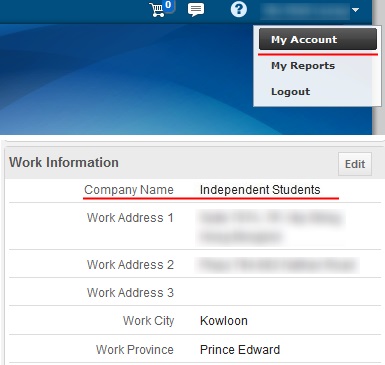Screen dimensions: 385x365
Task: Select the Work Information section heading
Action: [64, 162]
